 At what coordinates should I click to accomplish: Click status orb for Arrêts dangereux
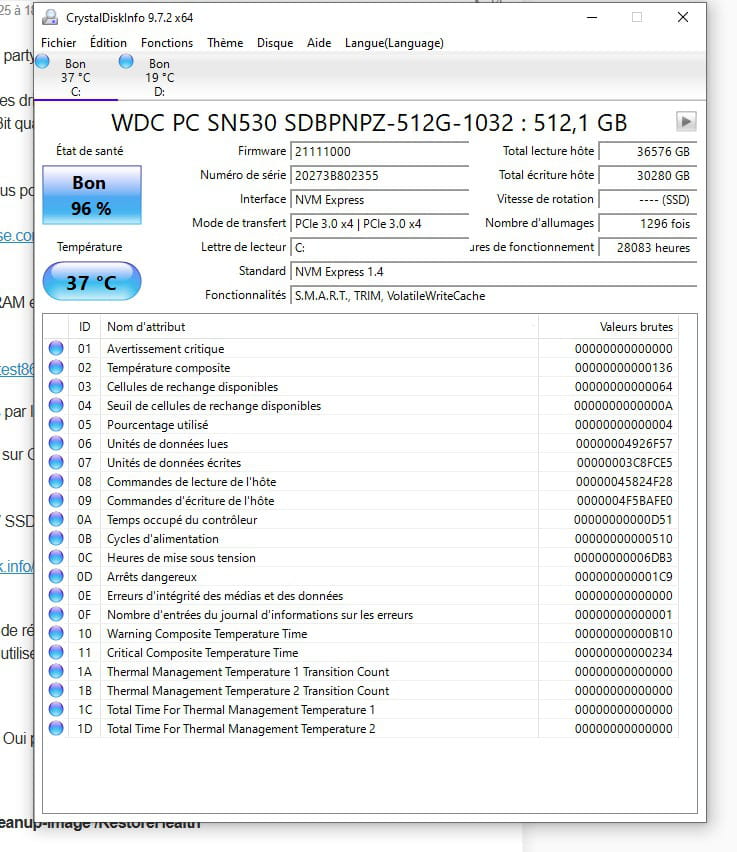point(56,577)
